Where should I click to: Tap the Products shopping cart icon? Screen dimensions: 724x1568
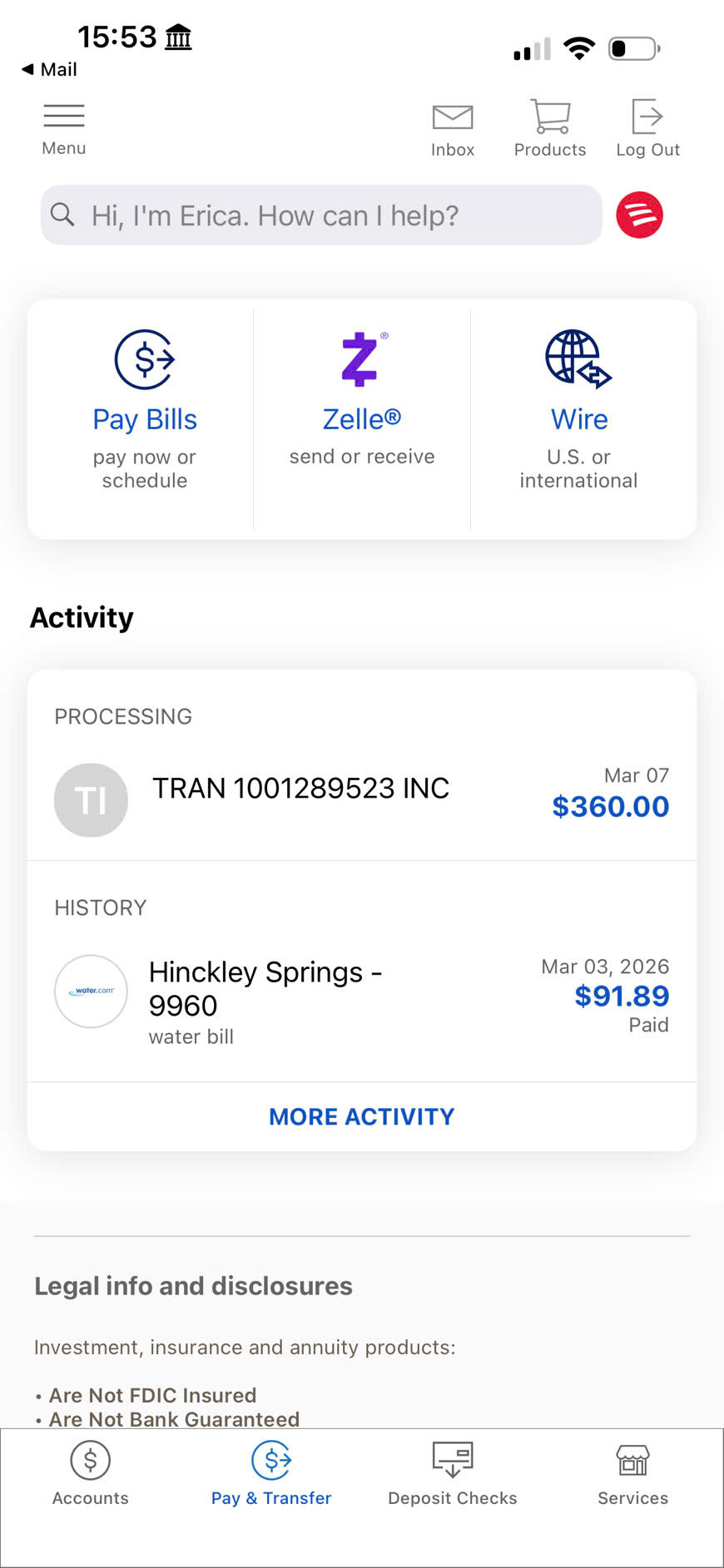tap(550, 117)
